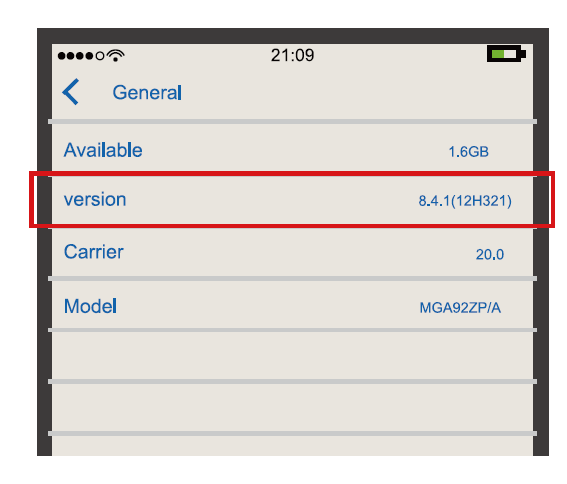Viewport: 567px width, 484px height.
Task: Tap the green battery charge level
Action: 498,54
